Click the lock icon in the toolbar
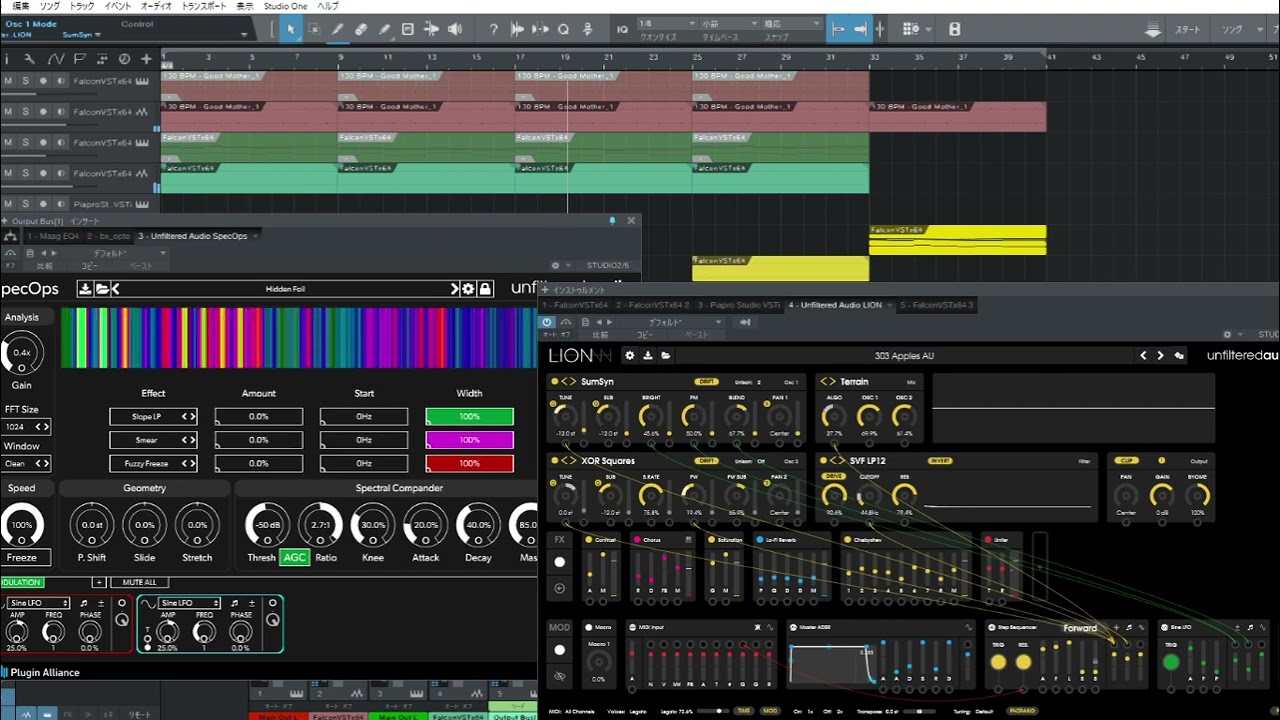Viewport: 1280px width, 720px height. [x=954, y=29]
